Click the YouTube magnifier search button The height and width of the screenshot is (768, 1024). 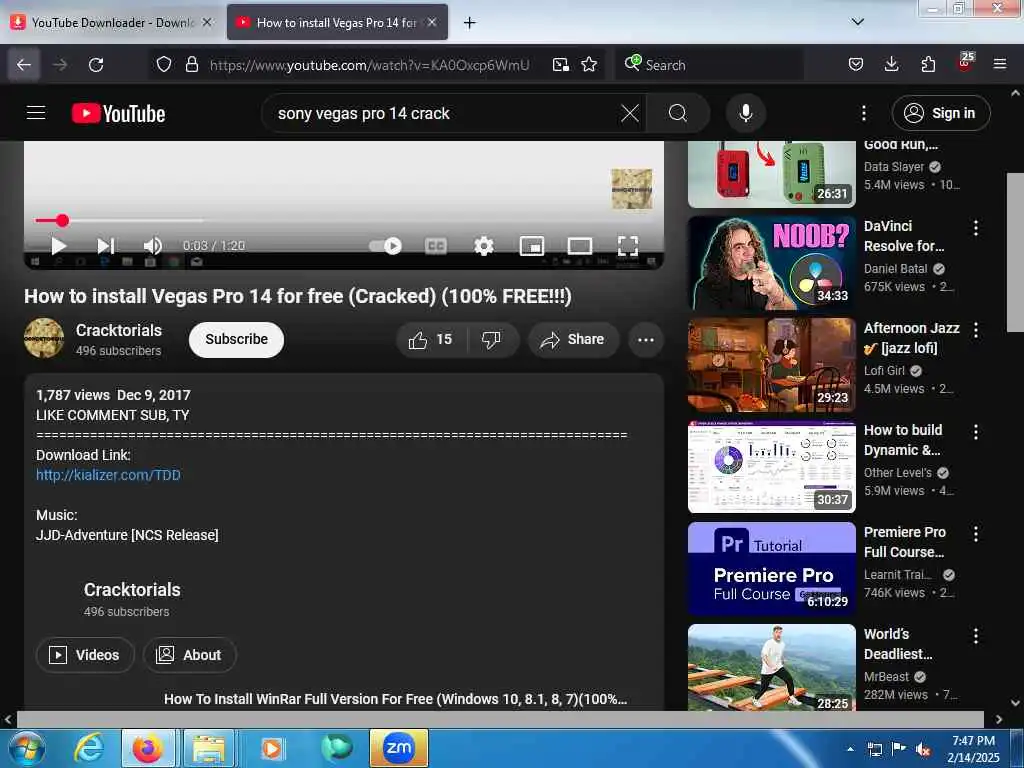(678, 113)
